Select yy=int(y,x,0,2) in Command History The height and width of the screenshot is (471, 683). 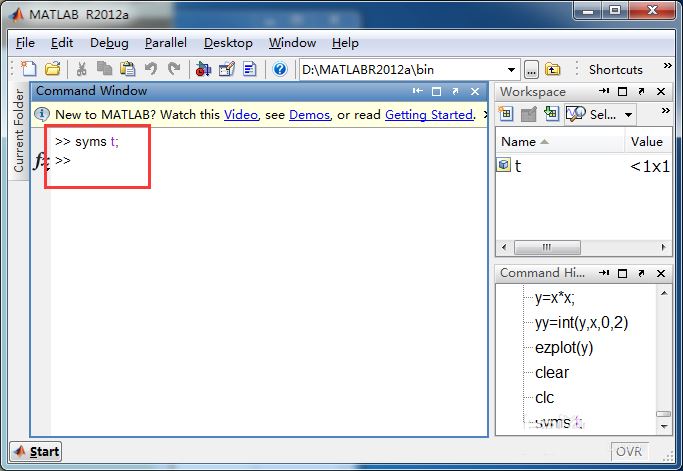point(582,323)
